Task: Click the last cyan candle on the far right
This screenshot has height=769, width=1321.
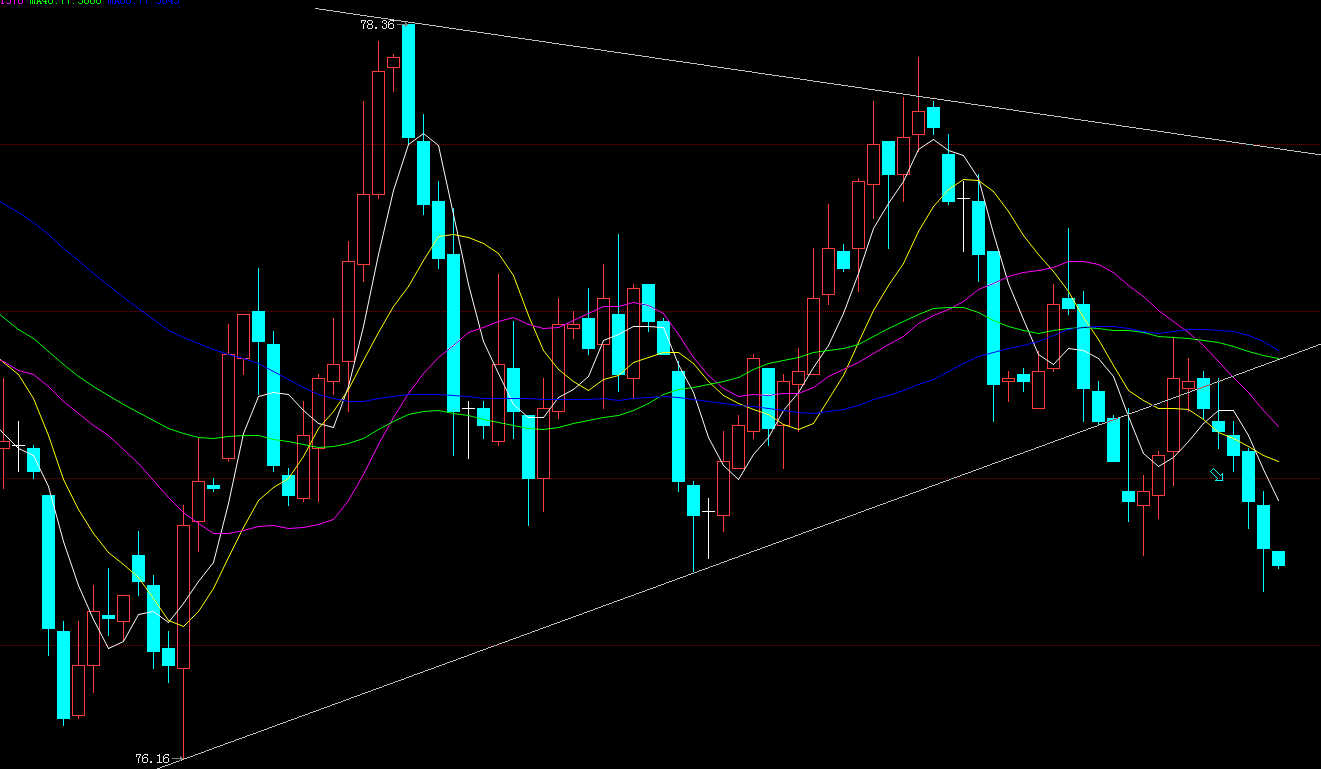Action: click(x=1278, y=558)
